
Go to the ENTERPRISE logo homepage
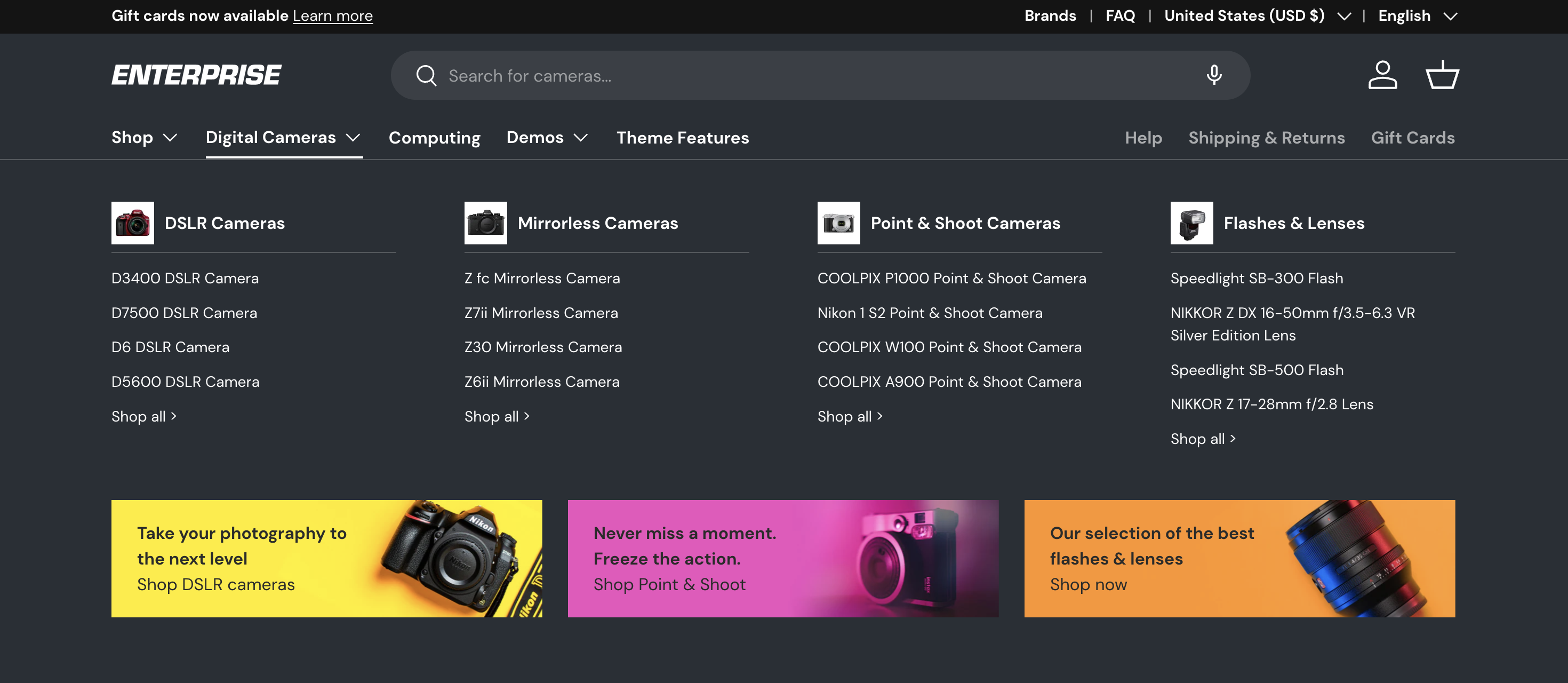click(x=196, y=75)
